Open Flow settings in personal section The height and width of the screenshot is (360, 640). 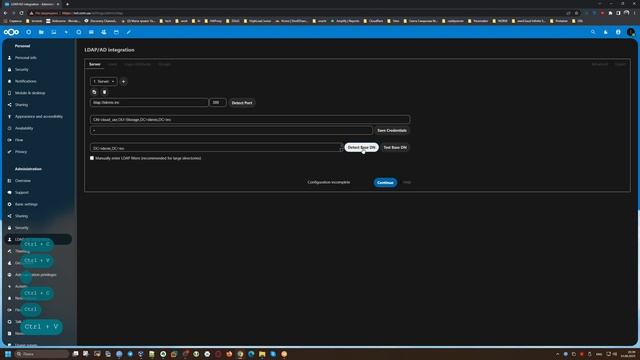(x=19, y=140)
